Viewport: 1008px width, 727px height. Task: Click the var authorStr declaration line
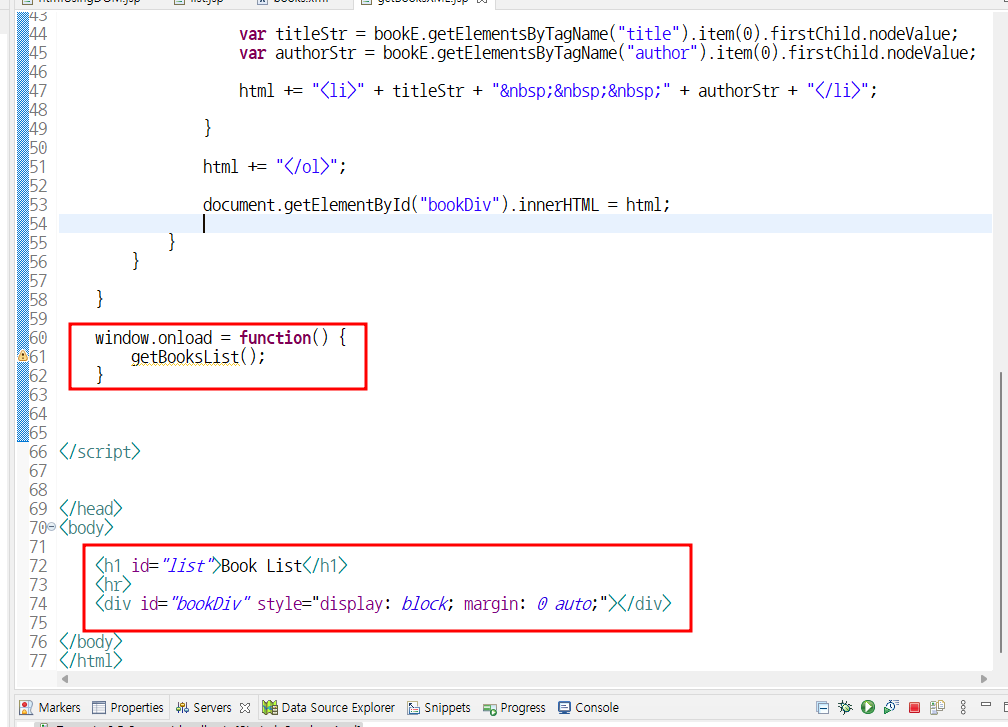pyautogui.click(x=608, y=53)
